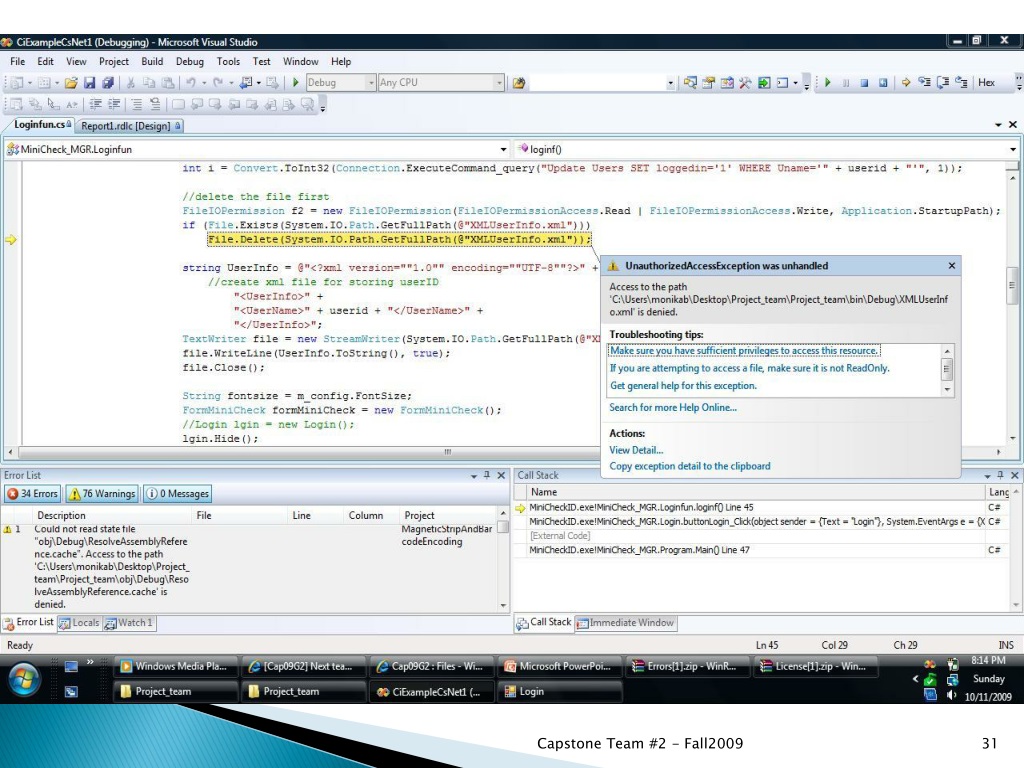Open the Tools menu
The width and height of the screenshot is (1024, 768).
(x=228, y=61)
